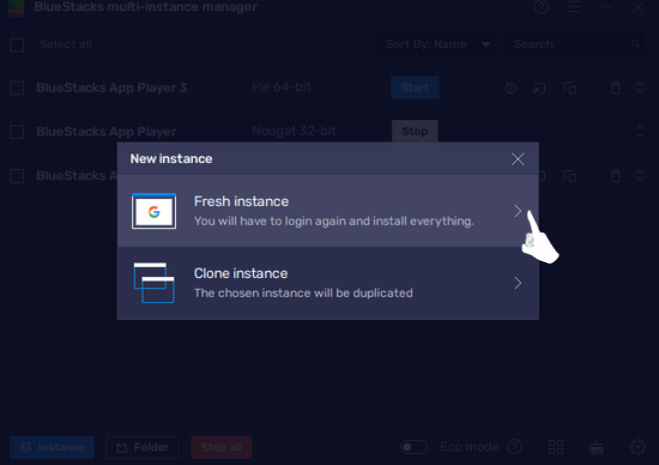Open the Eco mode help question icon
659x465 pixels.
[x=514, y=447]
